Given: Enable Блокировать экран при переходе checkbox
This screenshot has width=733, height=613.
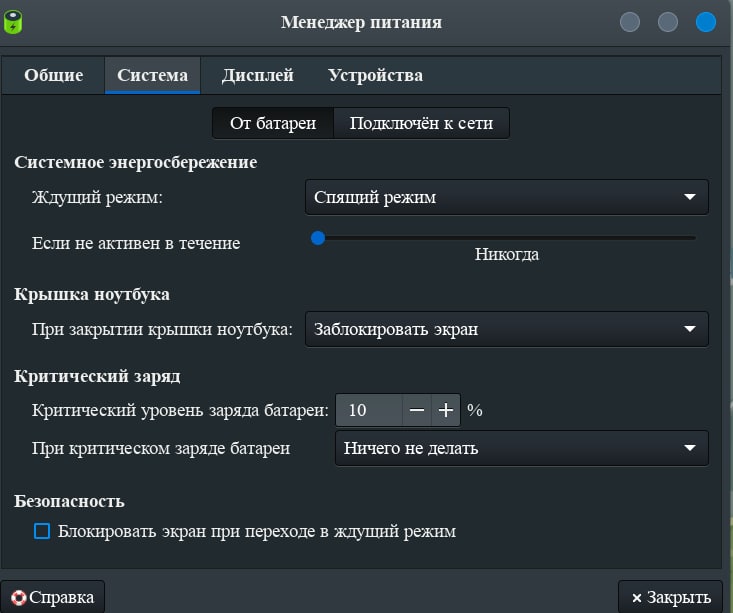Looking at the screenshot, I should click(x=42, y=531).
